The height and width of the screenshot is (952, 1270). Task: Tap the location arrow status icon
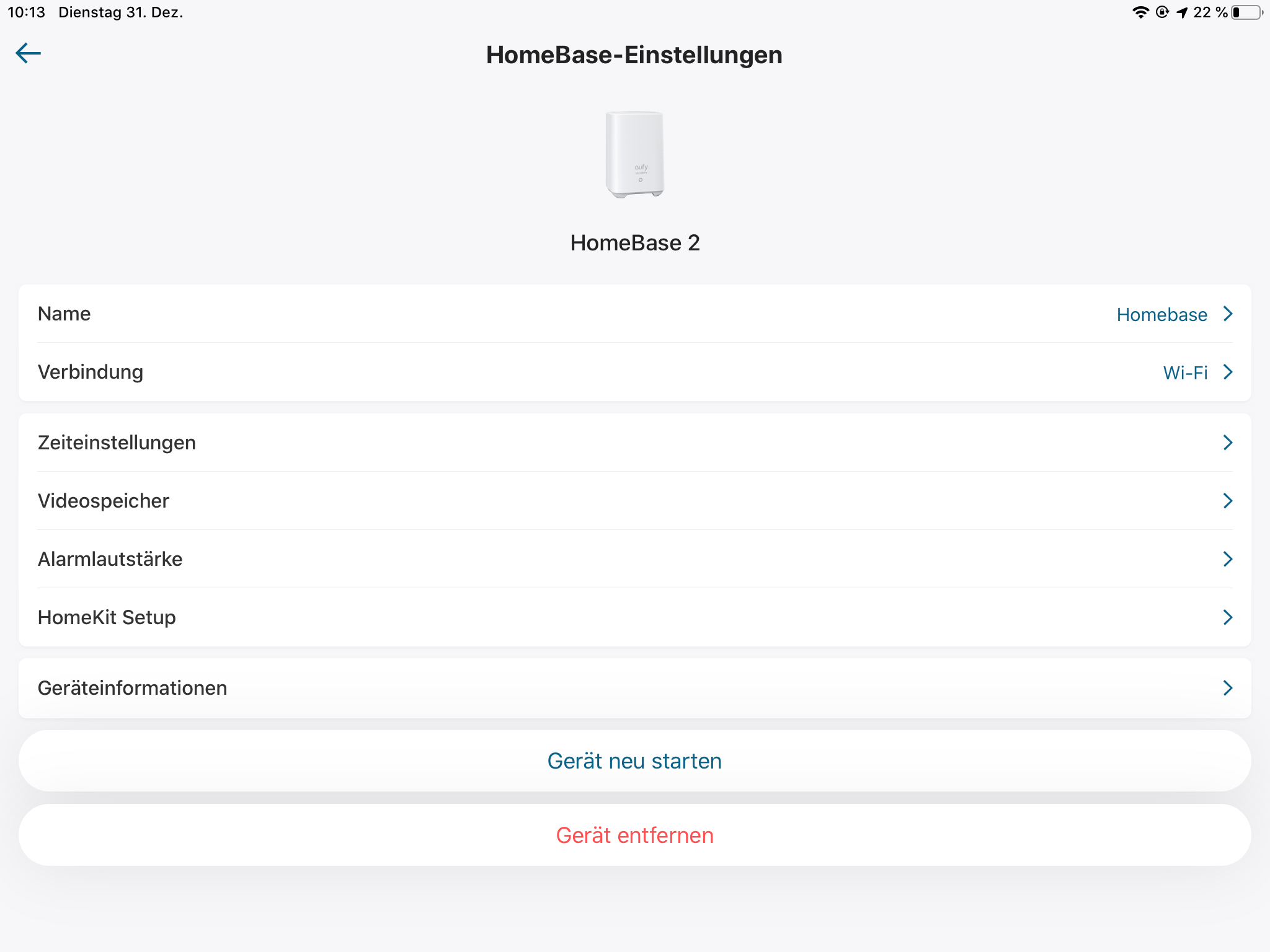1182,12
